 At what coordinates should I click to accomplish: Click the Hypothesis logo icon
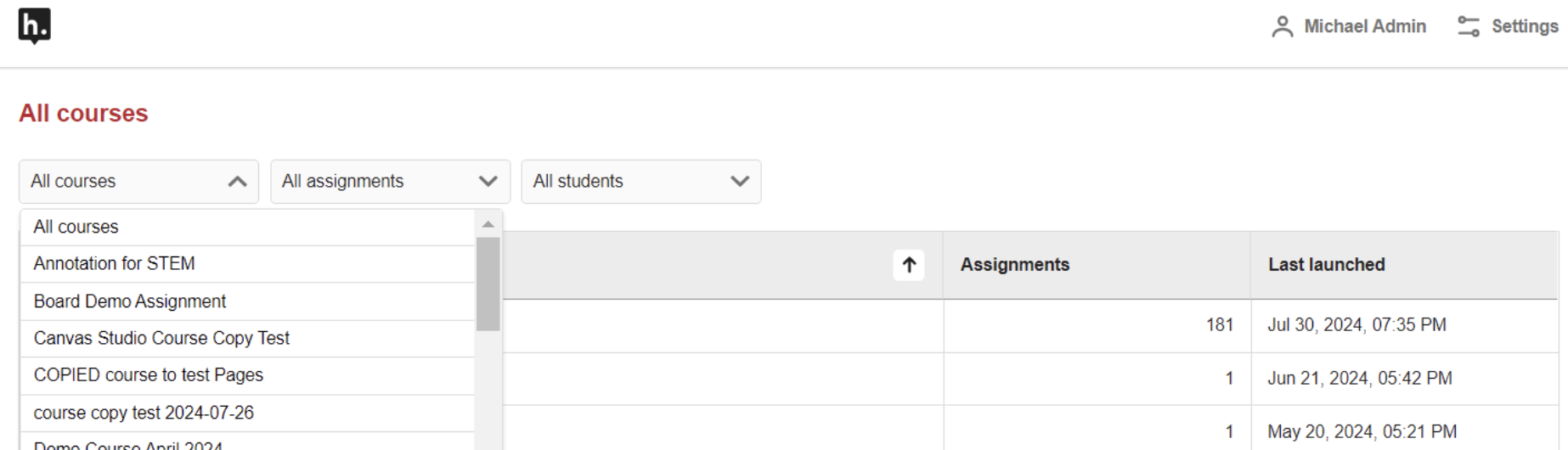(34, 26)
